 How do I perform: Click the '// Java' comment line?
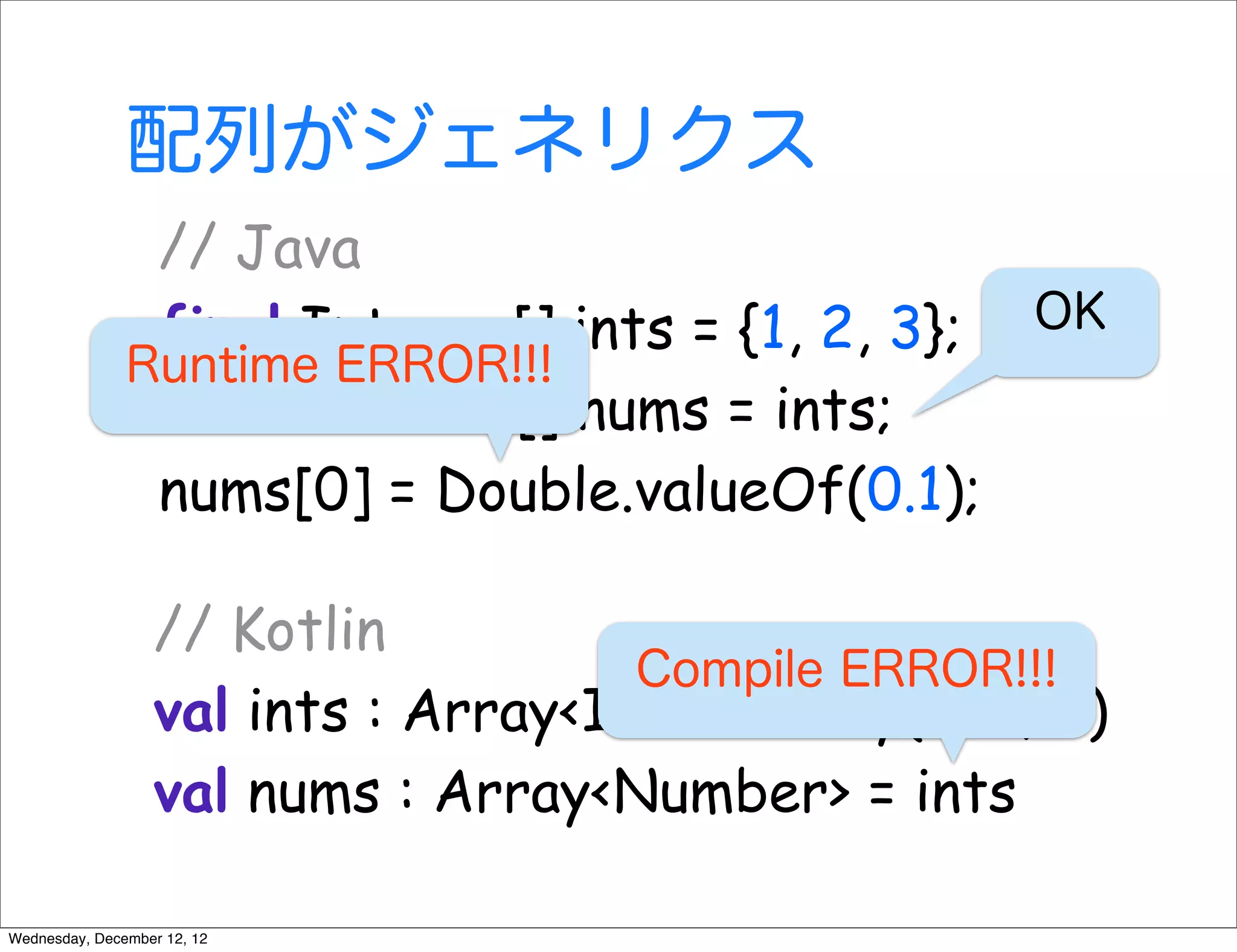pyautogui.click(x=260, y=246)
